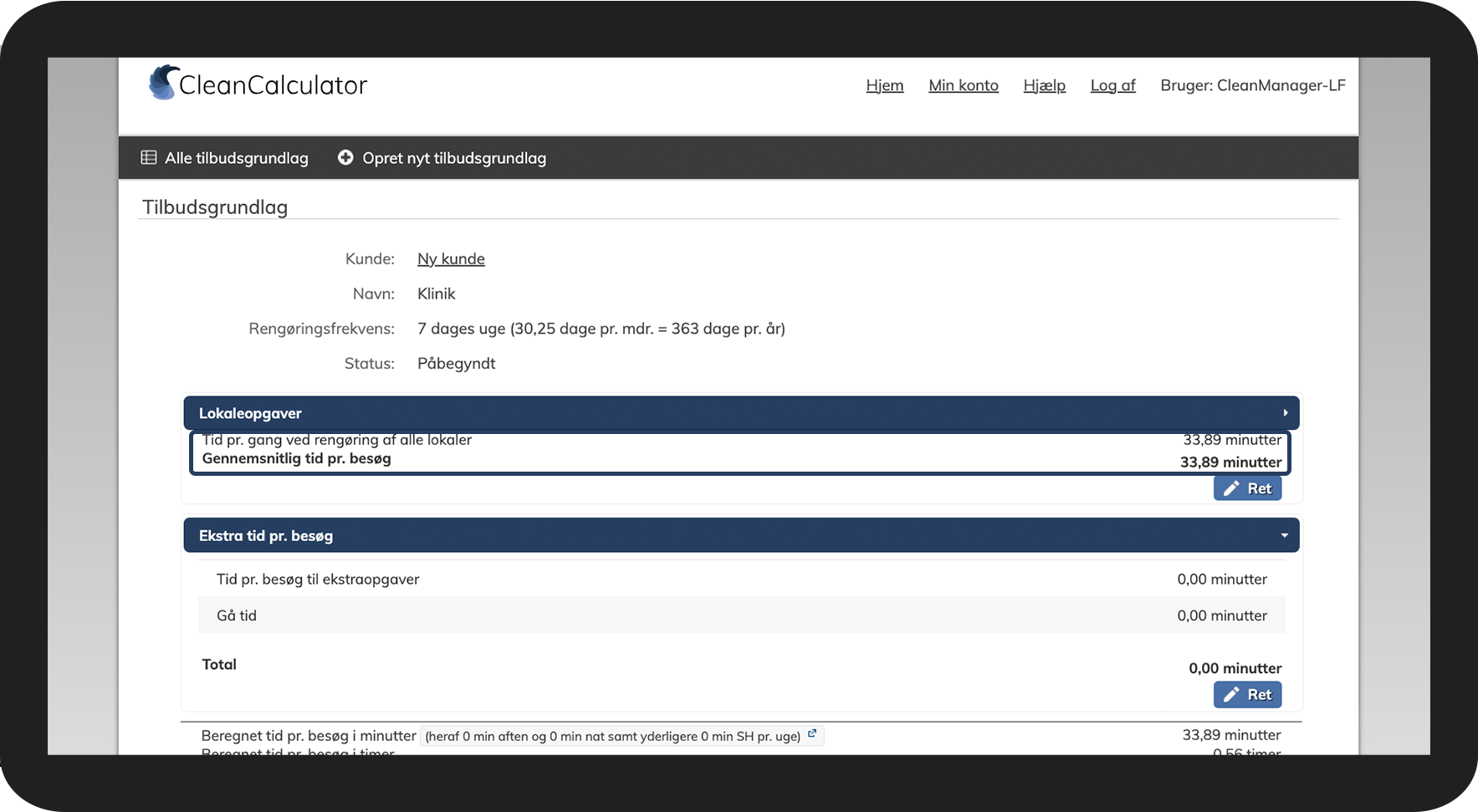Click Ret button under Ekstra tid total
Screen dimensions: 1478x812
[1247, 694]
